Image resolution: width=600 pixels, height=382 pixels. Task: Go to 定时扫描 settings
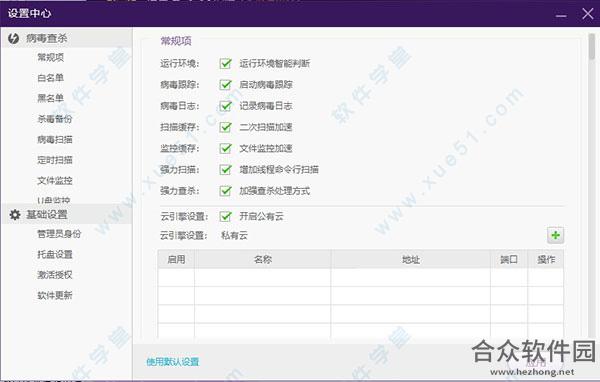tap(55, 160)
